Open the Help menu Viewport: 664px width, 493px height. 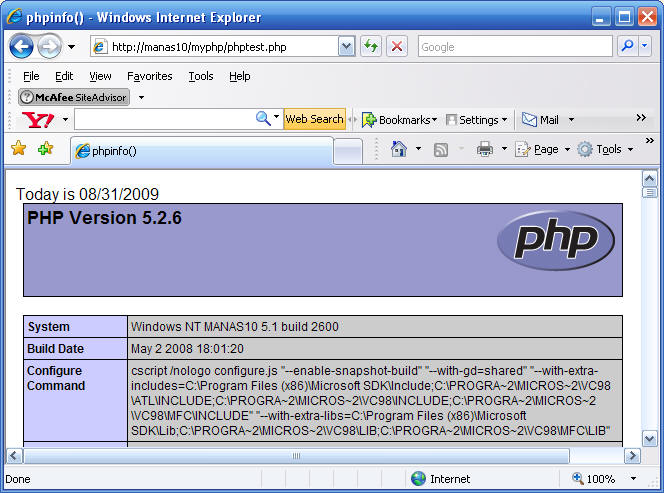240,76
